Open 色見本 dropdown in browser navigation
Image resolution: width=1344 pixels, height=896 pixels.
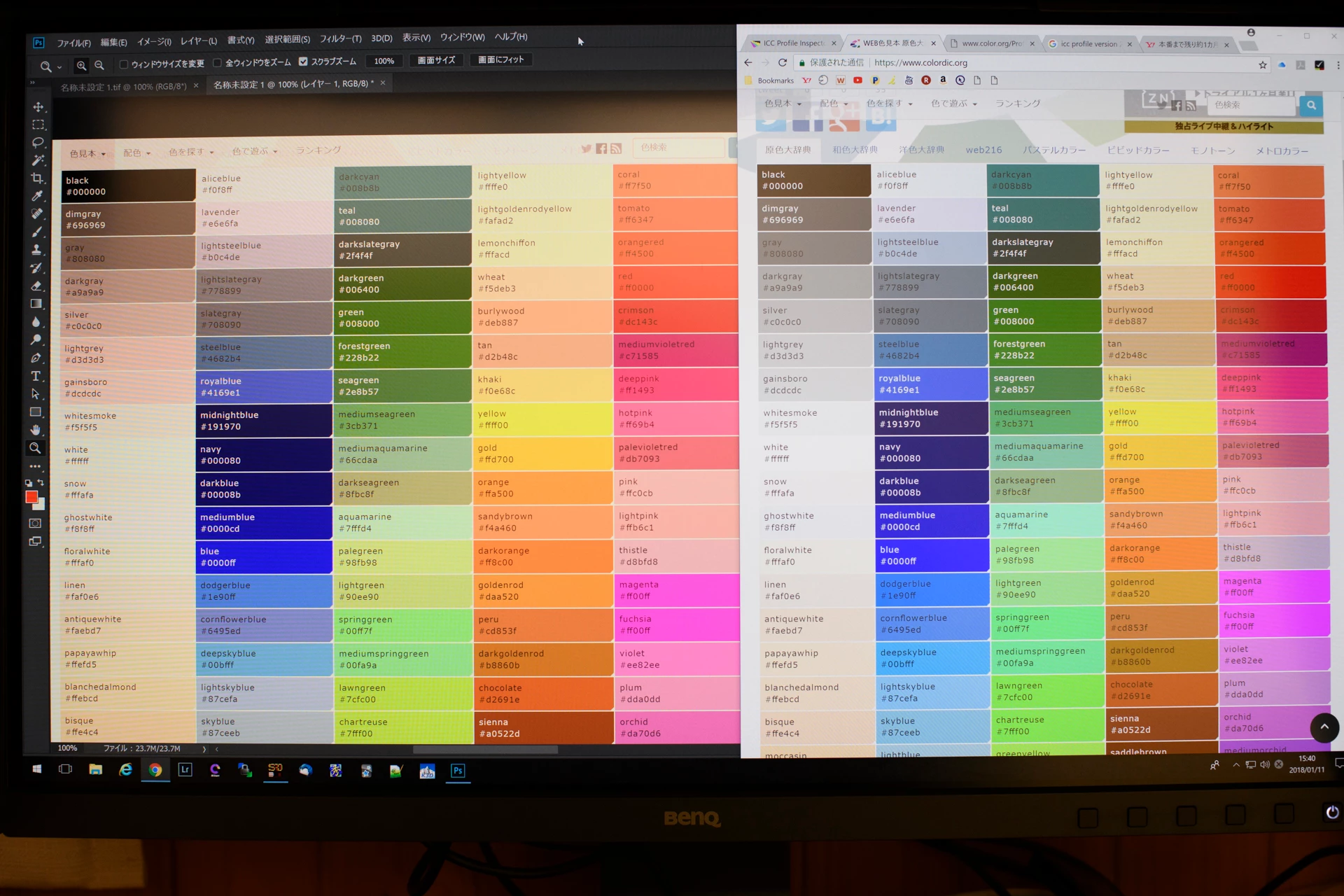click(x=782, y=104)
